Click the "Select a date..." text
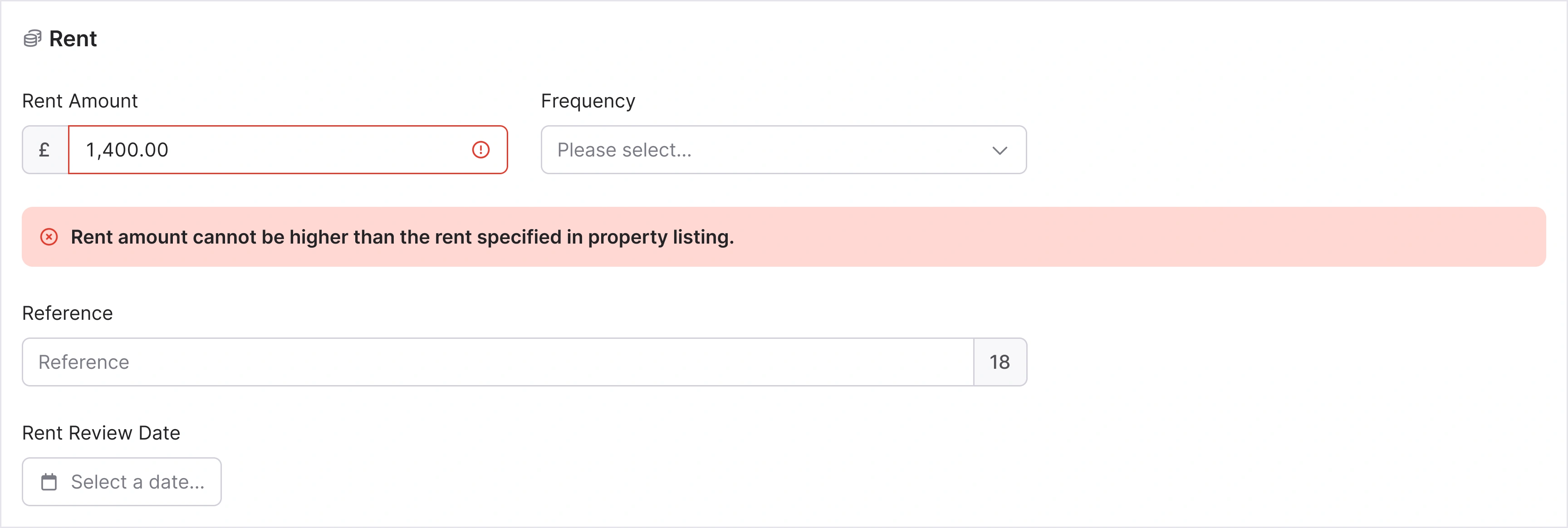This screenshot has height=528, width=1568. [137, 482]
